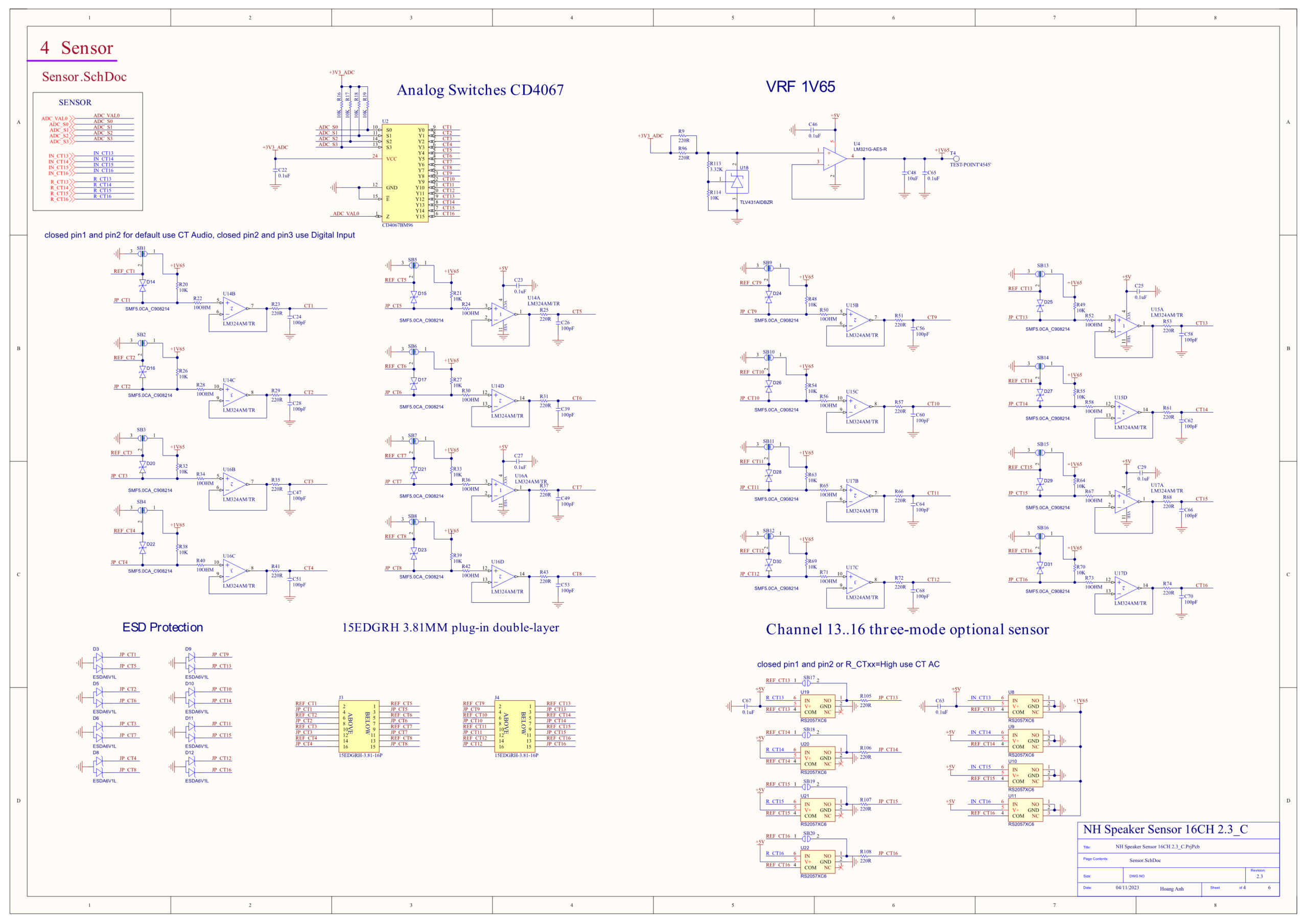Click the D3 ESDA6V1L diode symbol
Viewport: 1308px width, 924px height.
98,663
